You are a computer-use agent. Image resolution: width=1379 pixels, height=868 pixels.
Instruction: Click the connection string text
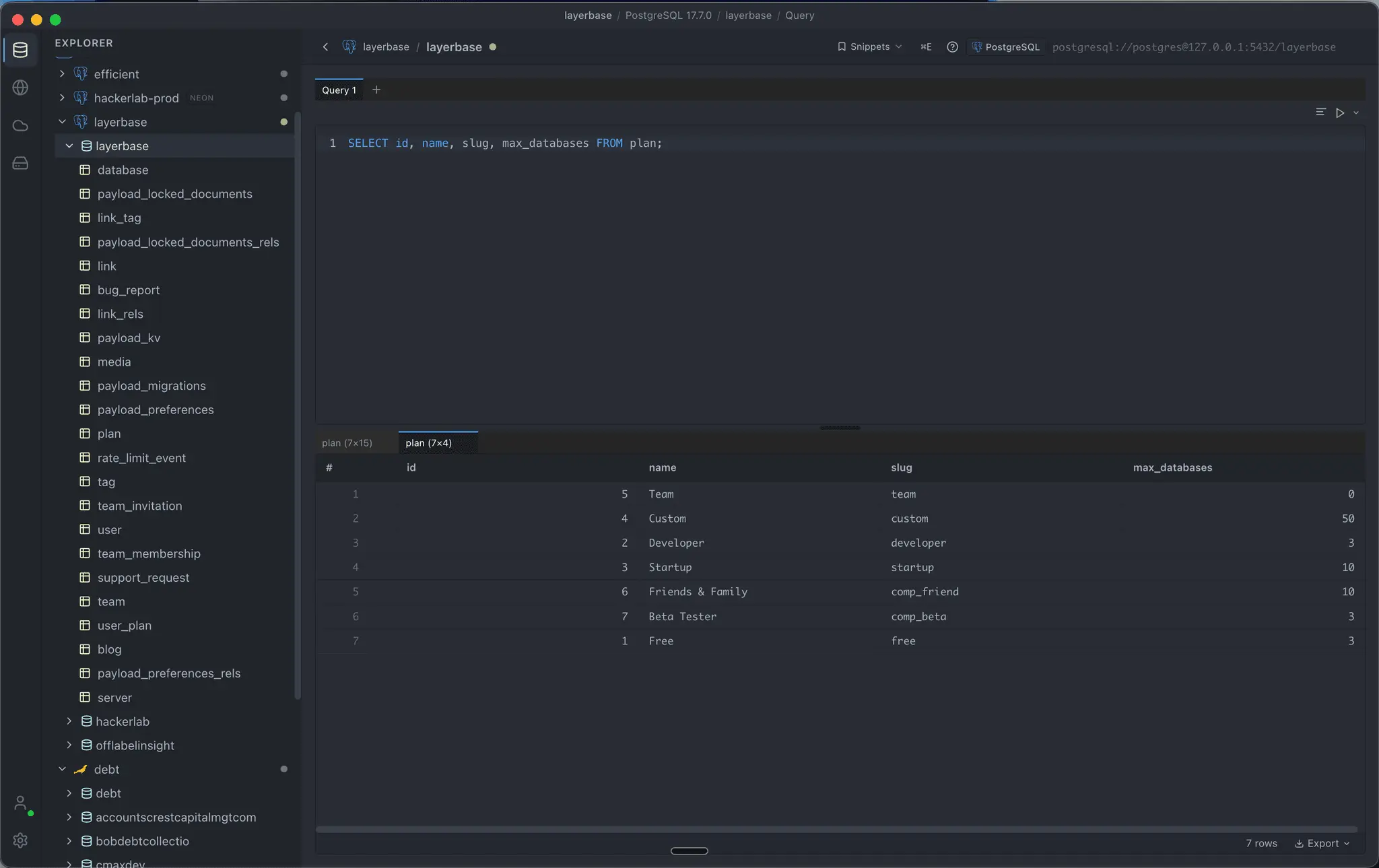click(1194, 46)
